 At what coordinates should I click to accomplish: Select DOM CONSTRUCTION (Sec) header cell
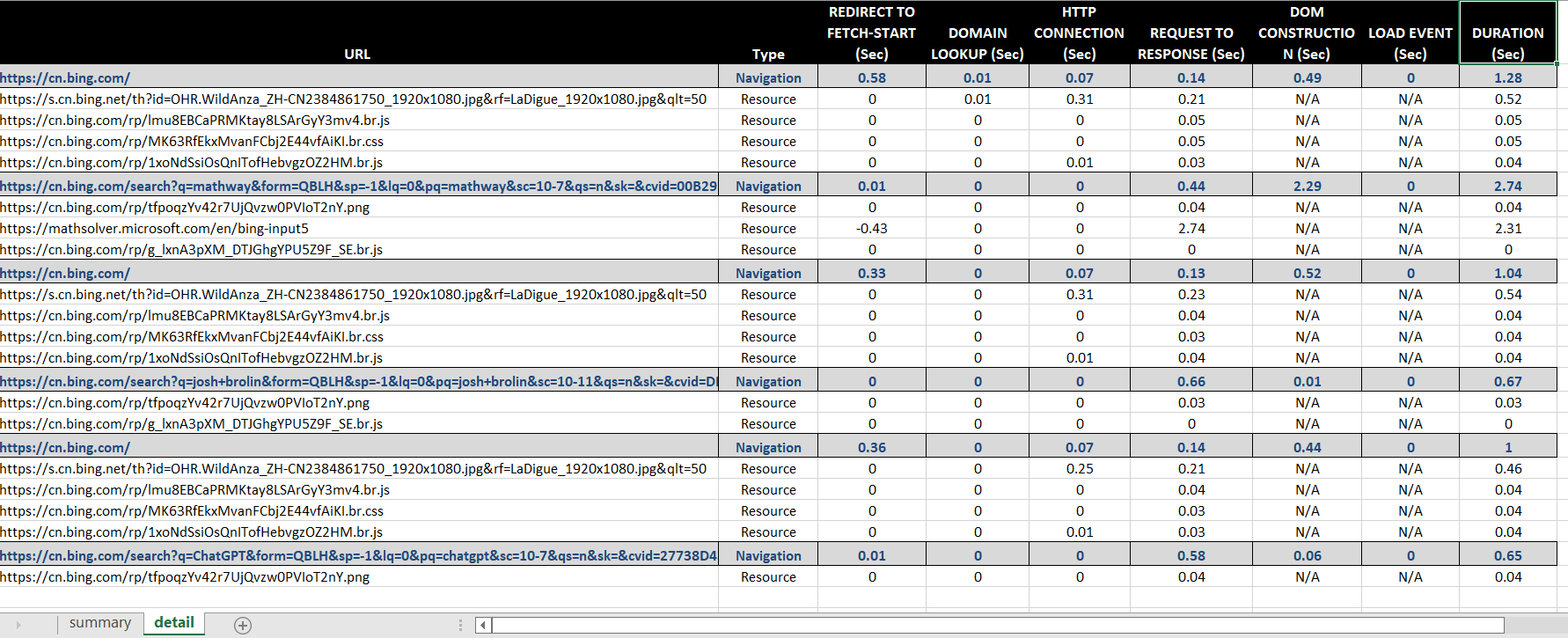[1307, 33]
